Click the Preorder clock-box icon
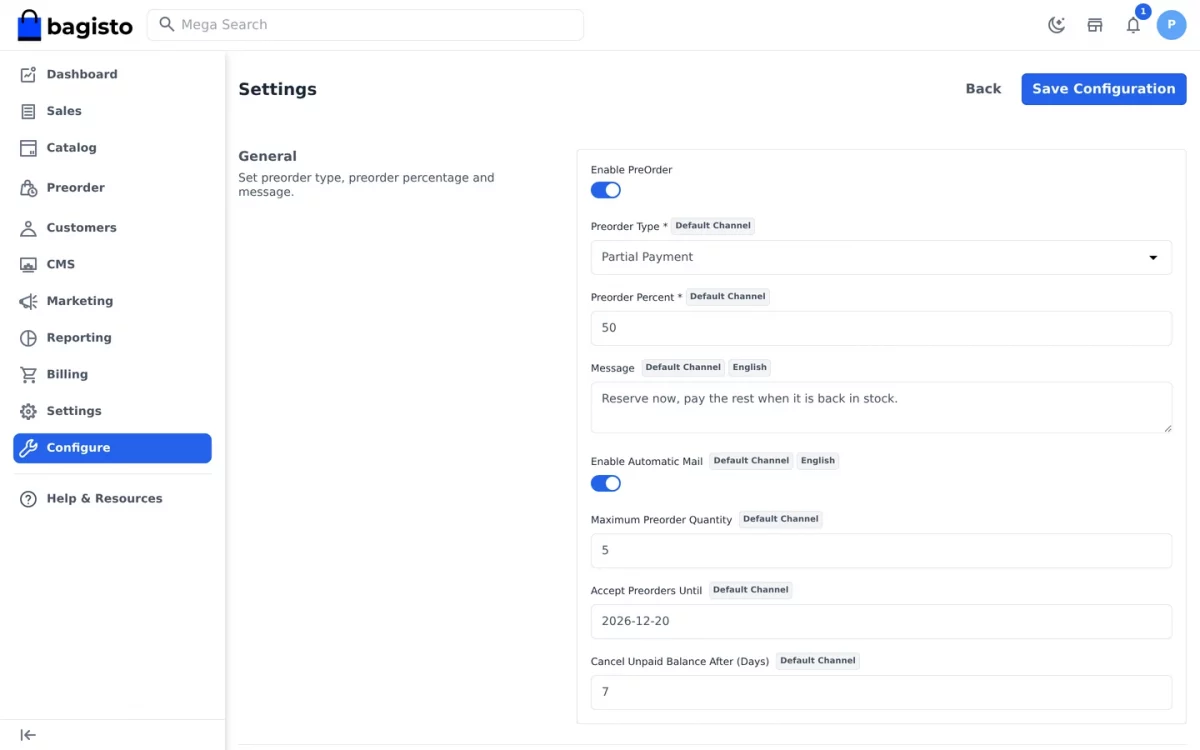1200x750 pixels. [x=28, y=188]
